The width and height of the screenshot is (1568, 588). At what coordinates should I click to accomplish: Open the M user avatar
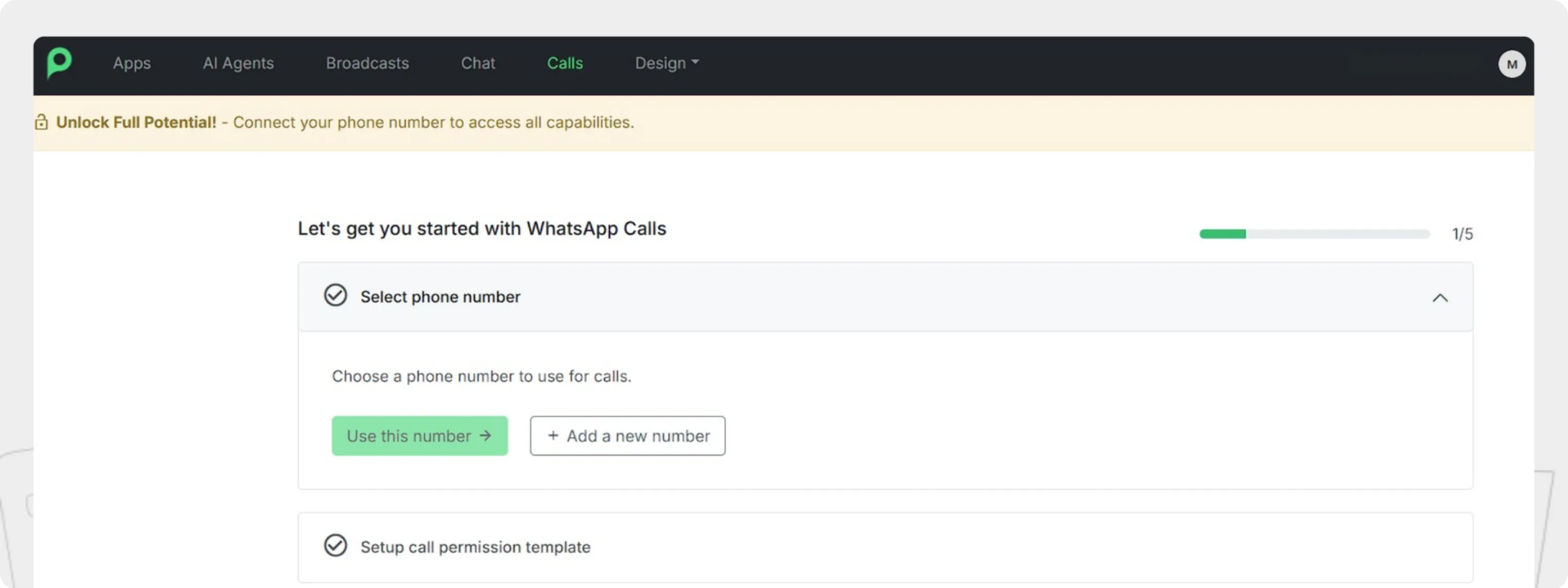[x=1512, y=64]
